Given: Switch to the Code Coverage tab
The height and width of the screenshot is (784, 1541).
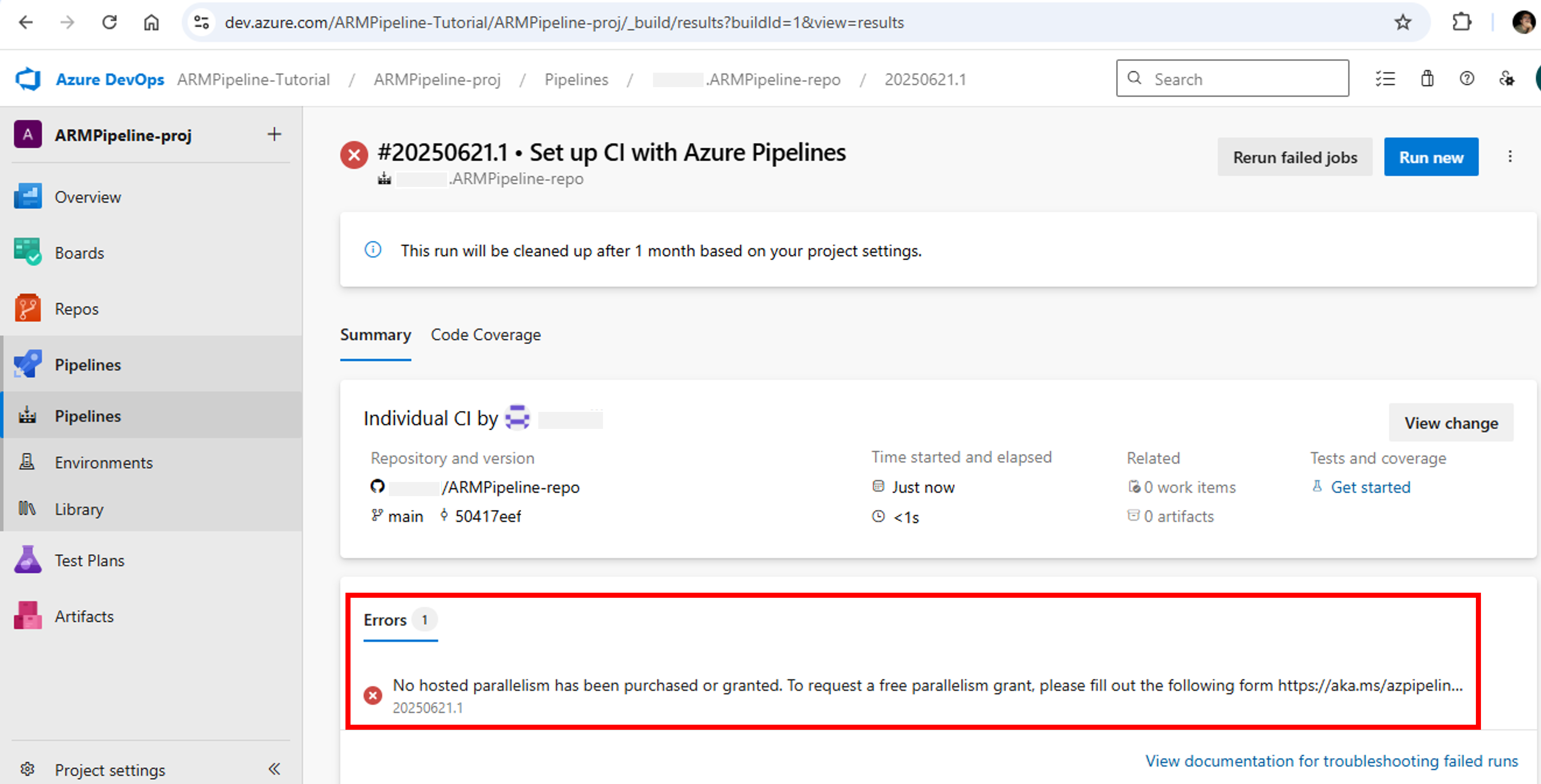Looking at the screenshot, I should [x=485, y=335].
